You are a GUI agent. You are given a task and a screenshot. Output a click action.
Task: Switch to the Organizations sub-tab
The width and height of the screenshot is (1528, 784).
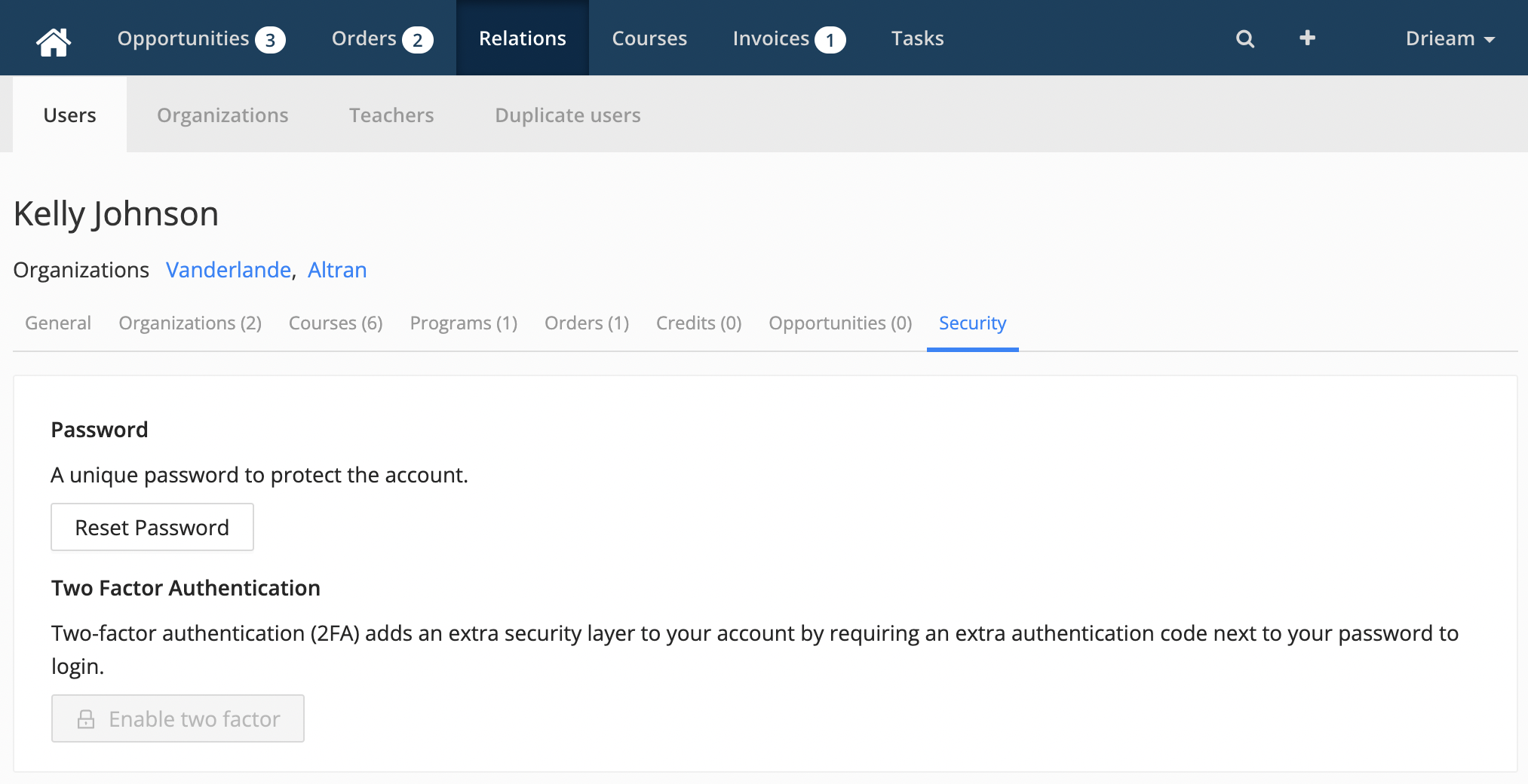[222, 115]
